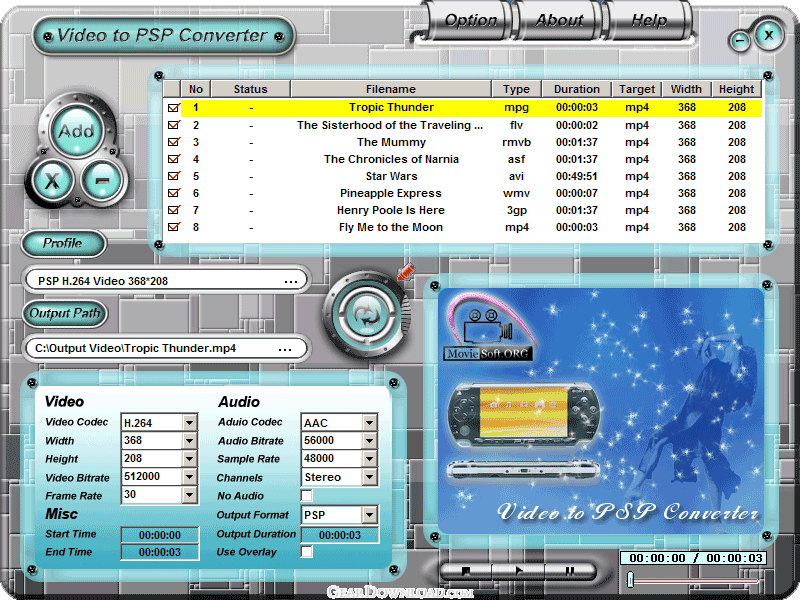
Task: Click the End Time field
Action: coord(160,552)
